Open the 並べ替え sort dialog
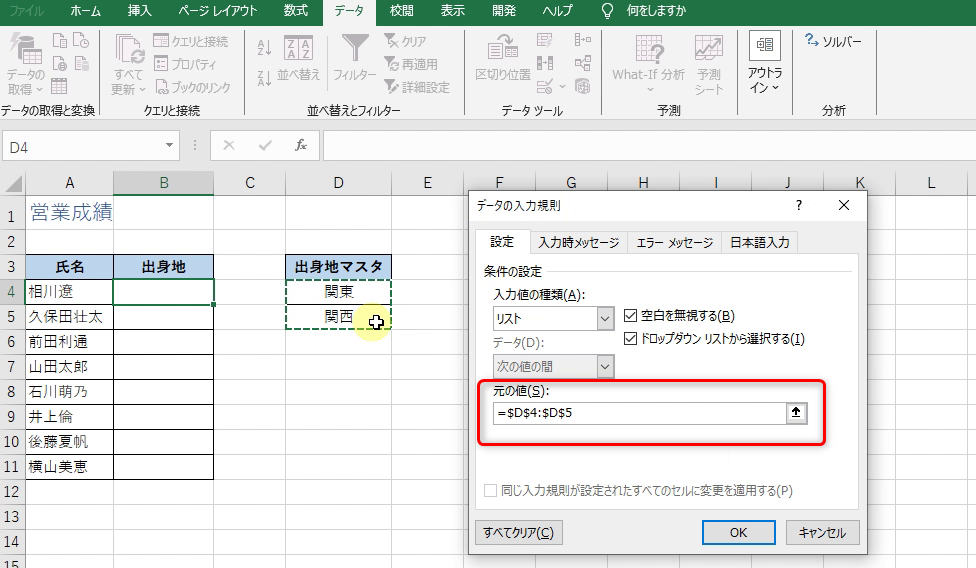The image size is (976, 568). pos(298,58)
